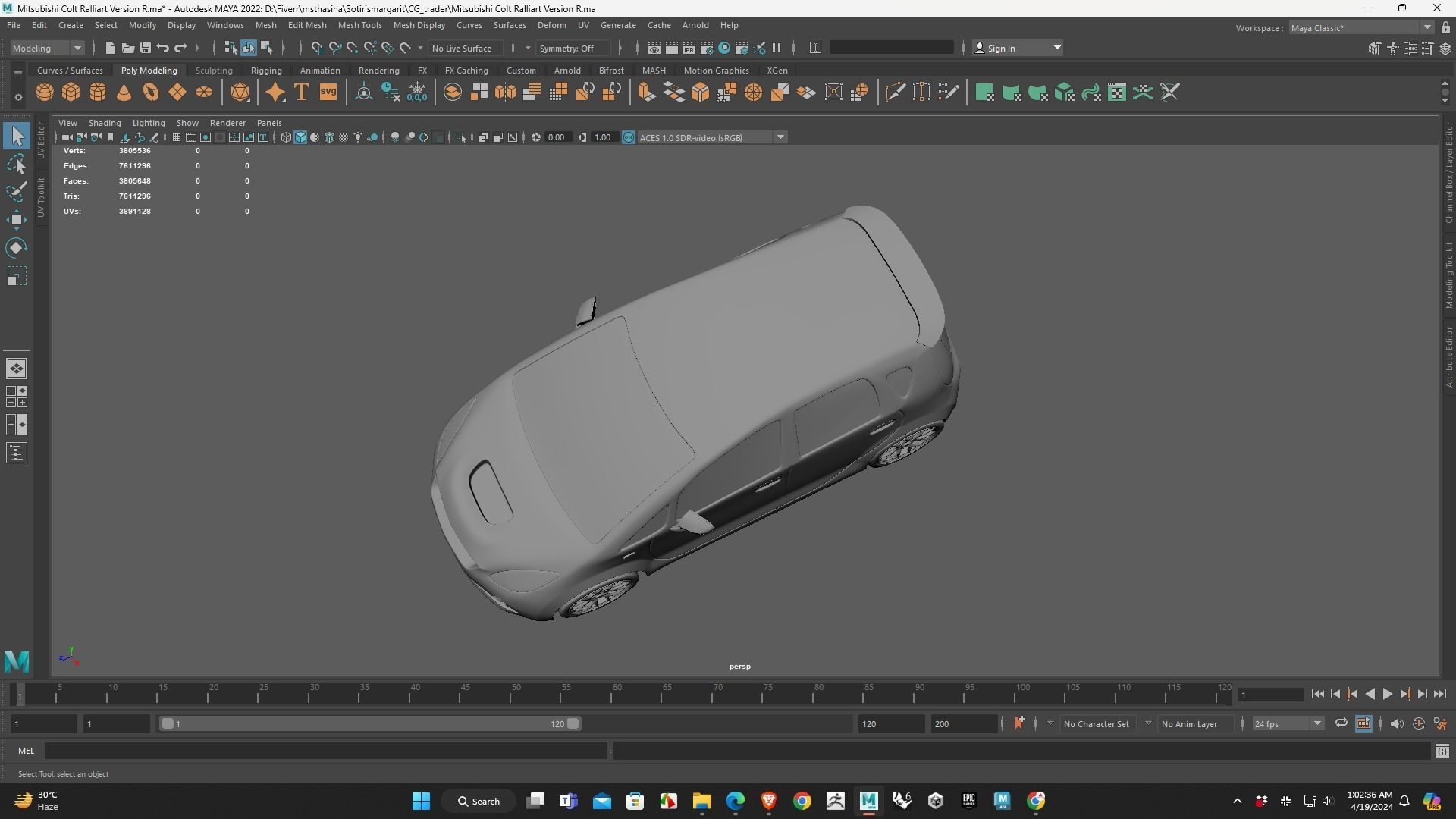Click the New Scene icon

tap(110, 48)
